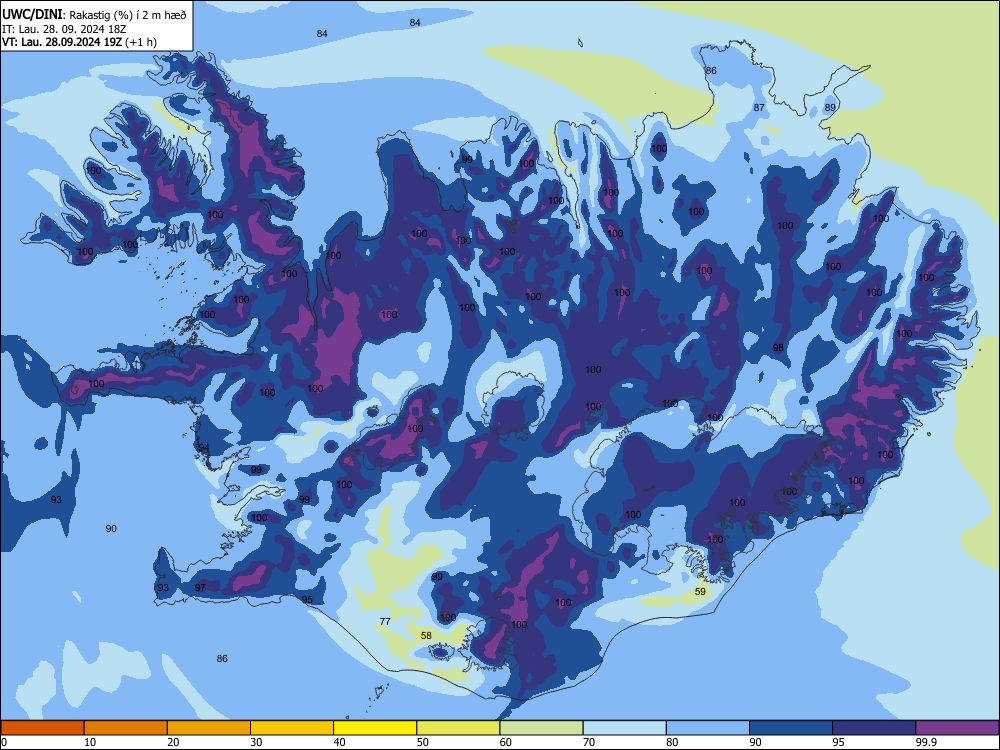Click the 80–90 light blue legend swatch
1000x750 pixels.
(x=708, y=728)
